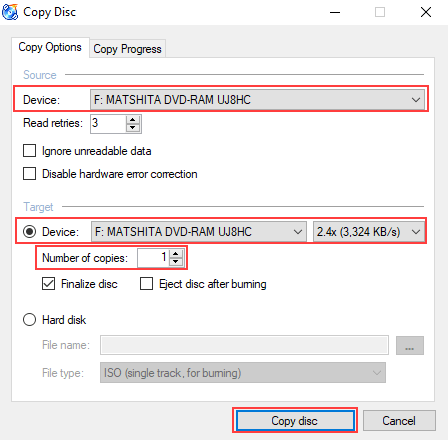
Task: Check Disable hardware error correction
Action: [x=29, y=174]
